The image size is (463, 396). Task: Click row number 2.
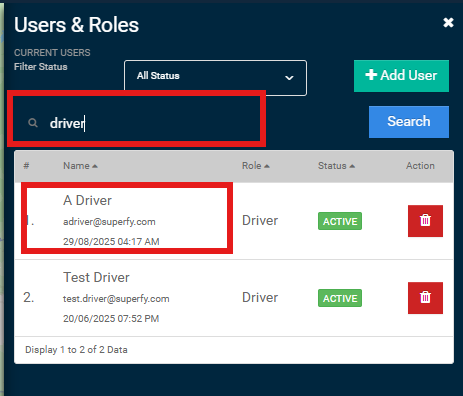[29, 298]
